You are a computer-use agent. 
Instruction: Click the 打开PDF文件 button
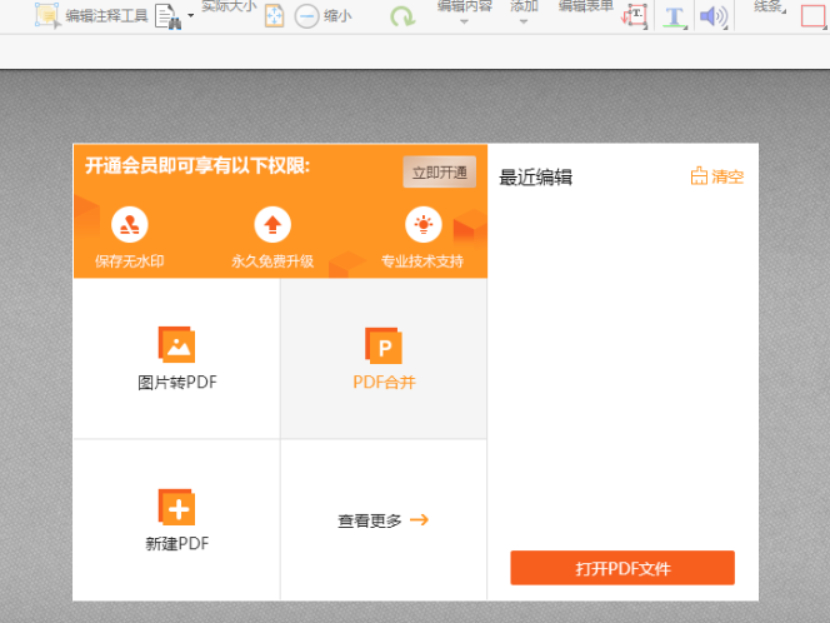tap(622, 568)
